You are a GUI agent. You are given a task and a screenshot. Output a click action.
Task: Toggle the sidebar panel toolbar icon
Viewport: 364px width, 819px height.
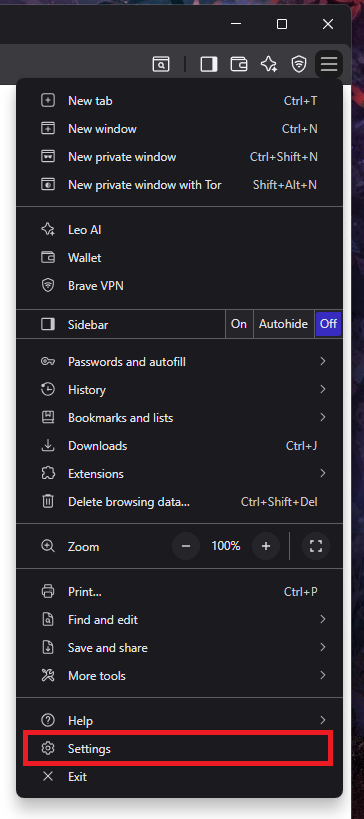click(x=208, y=64)
